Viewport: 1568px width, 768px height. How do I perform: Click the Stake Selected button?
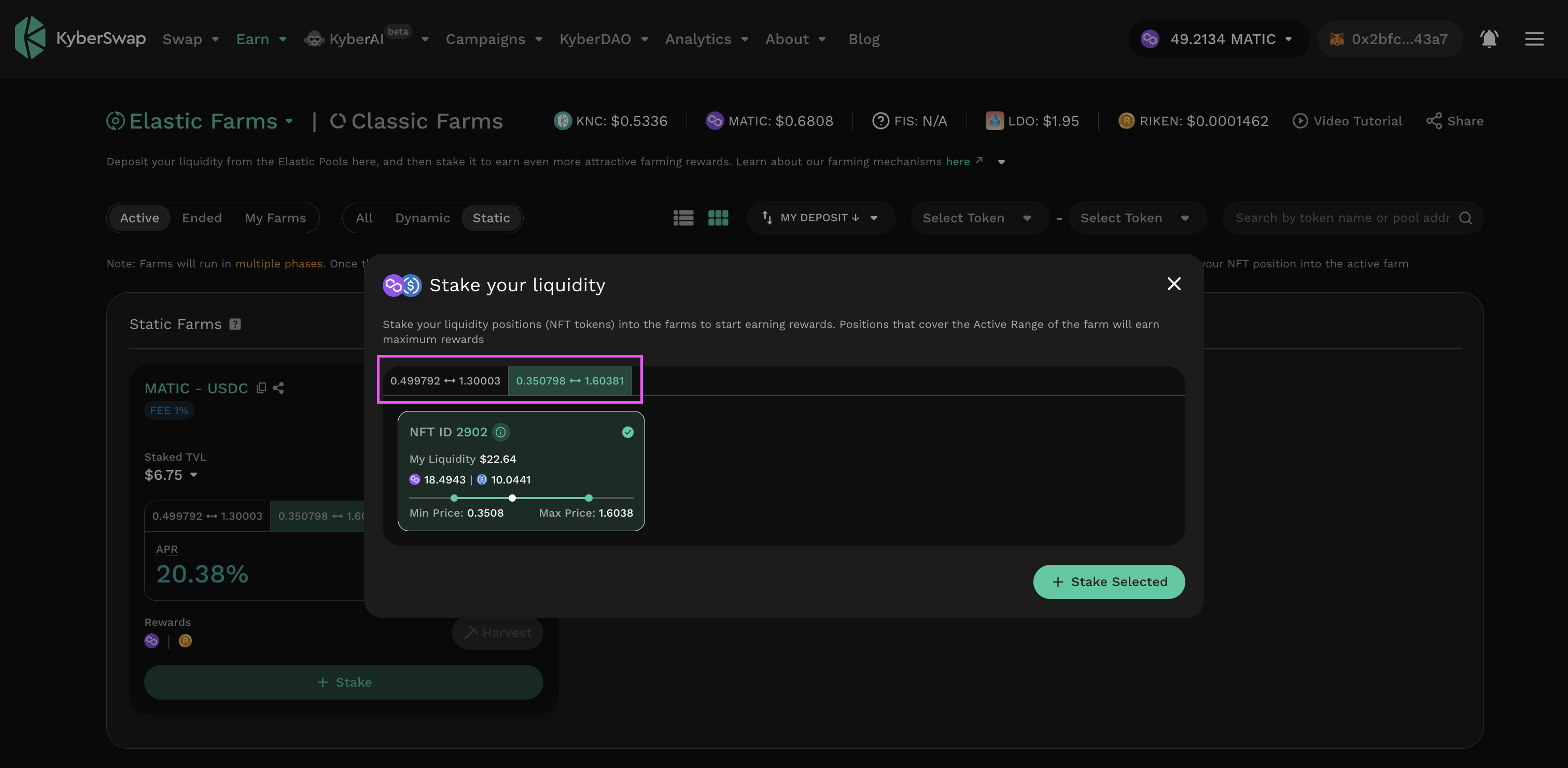click(x=1109, y=582)
